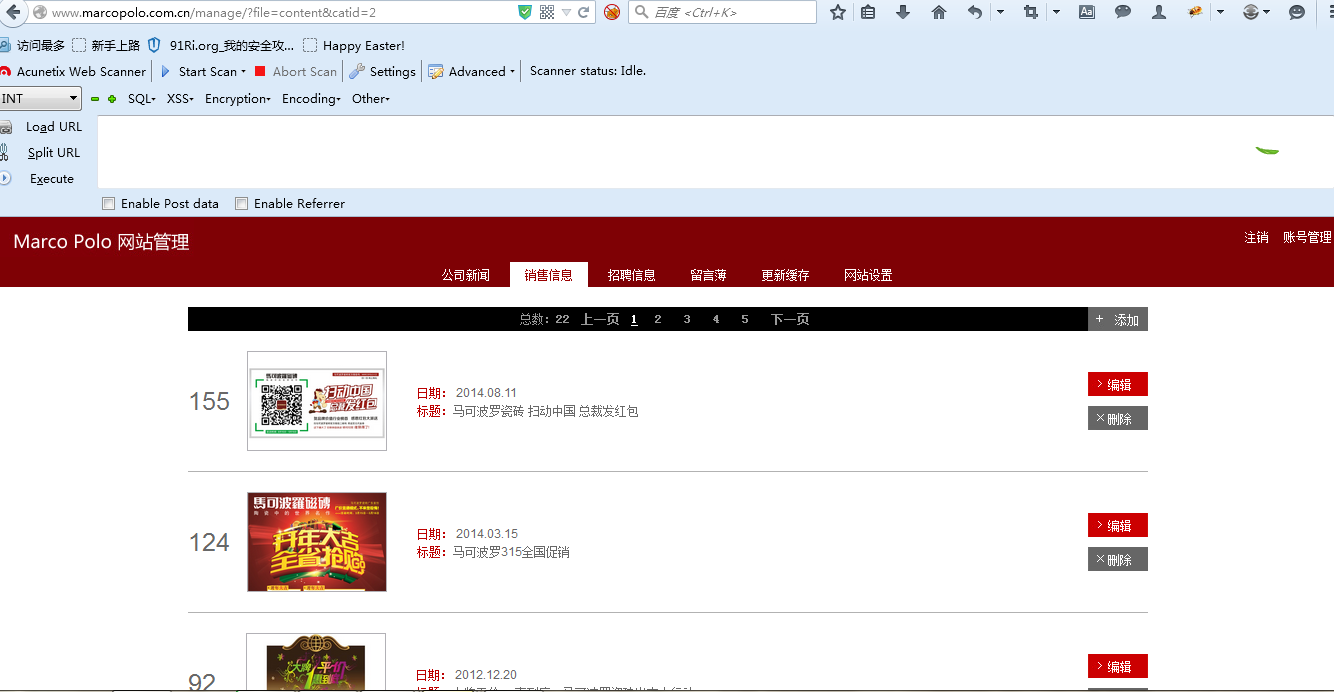Click the 注销 logout link
This screenshot has width=1334, height=692.
[x=1256, y=237]
